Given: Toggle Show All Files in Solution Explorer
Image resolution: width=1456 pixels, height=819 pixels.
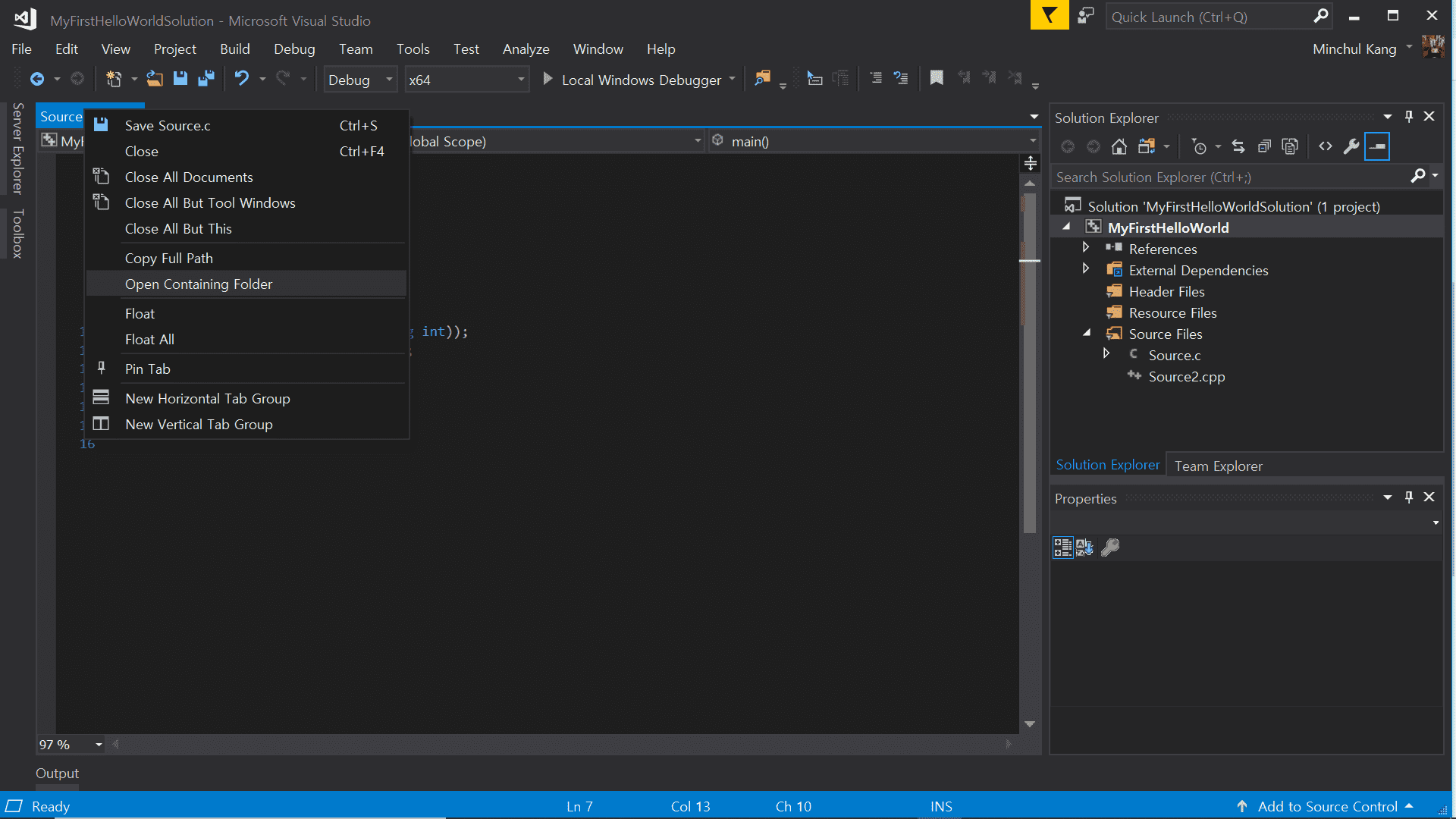Looking at the screenshot, I should tap(1290, 146).
